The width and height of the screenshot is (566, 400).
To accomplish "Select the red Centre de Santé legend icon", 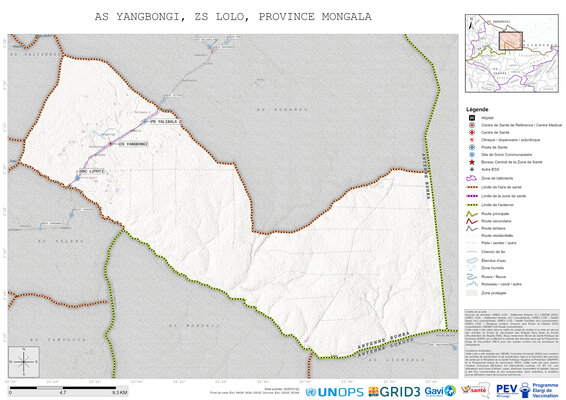I will pos(471,132).
